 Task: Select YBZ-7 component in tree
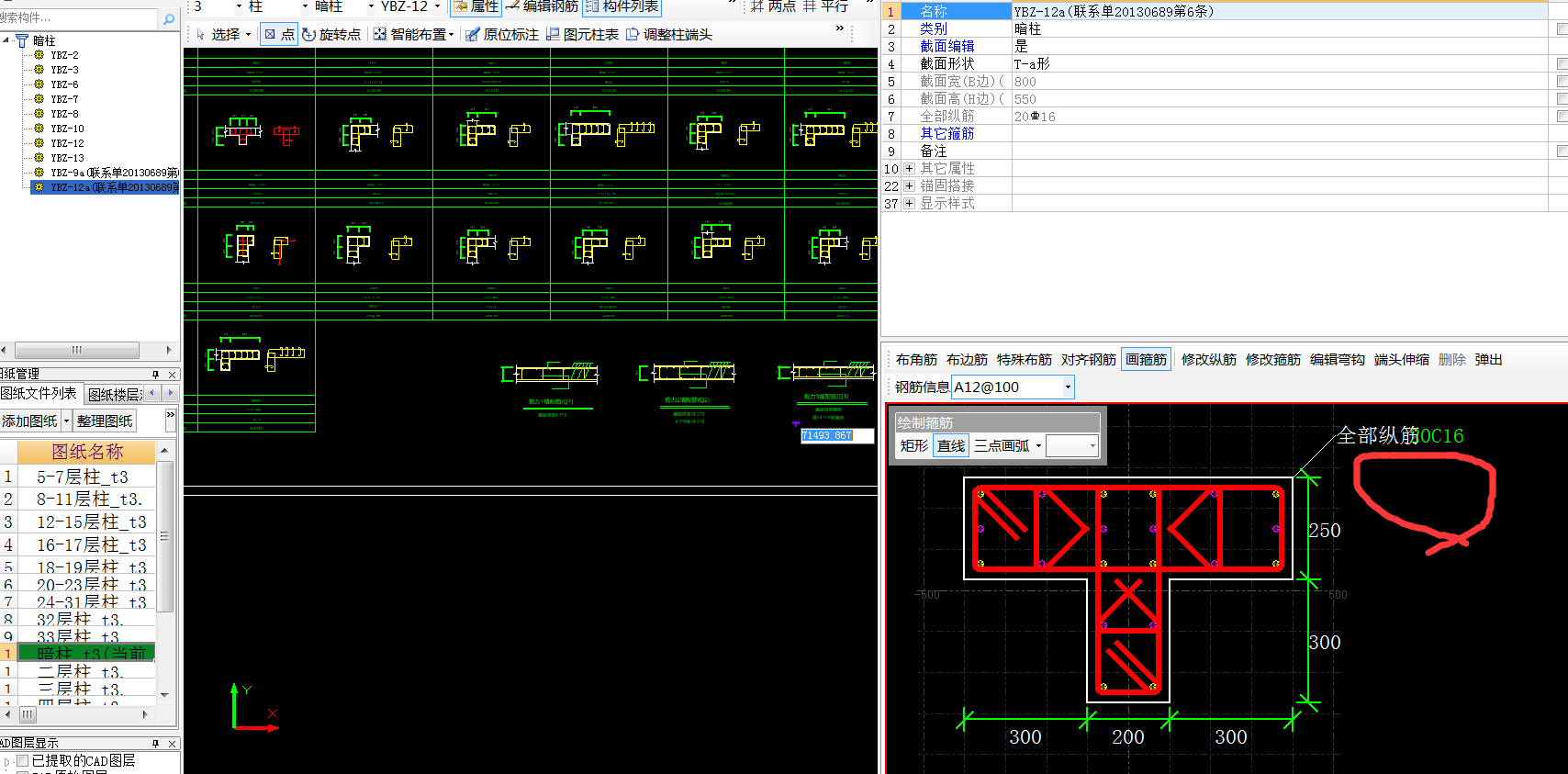pyautogui.click(x=64, y=99)
